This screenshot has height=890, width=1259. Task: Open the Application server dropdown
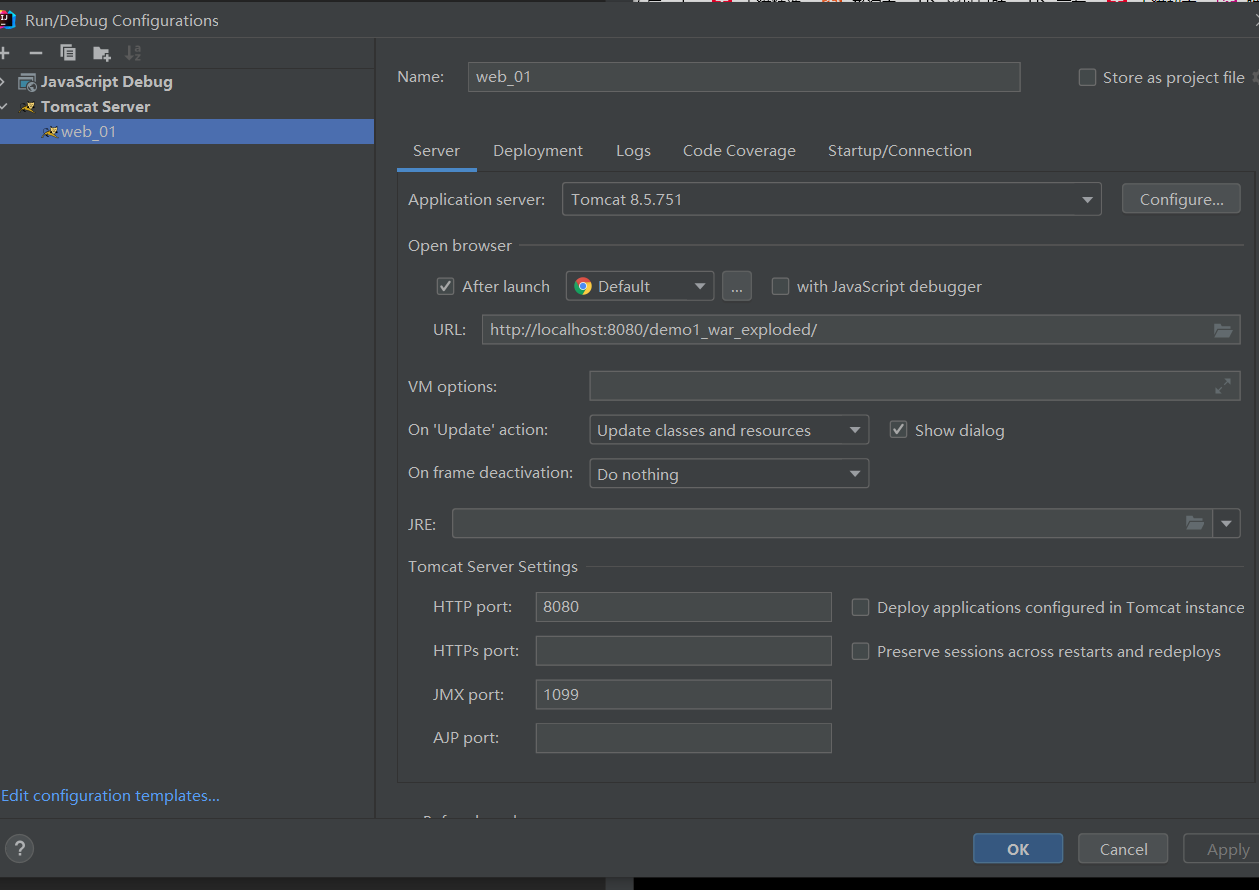pos(832,200)
